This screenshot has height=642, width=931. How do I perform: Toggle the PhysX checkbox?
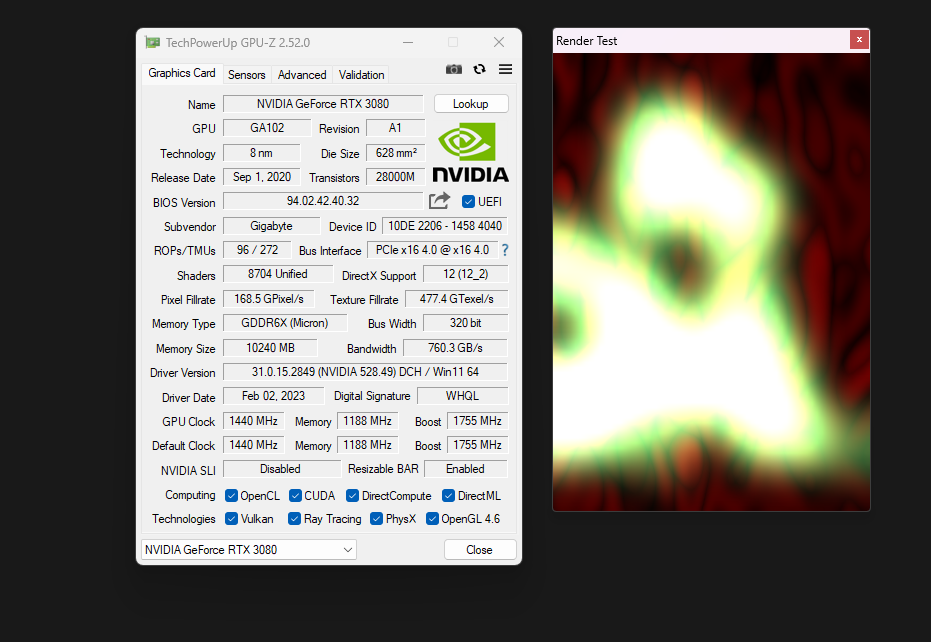pyautogui.click(x=376, y=518)
